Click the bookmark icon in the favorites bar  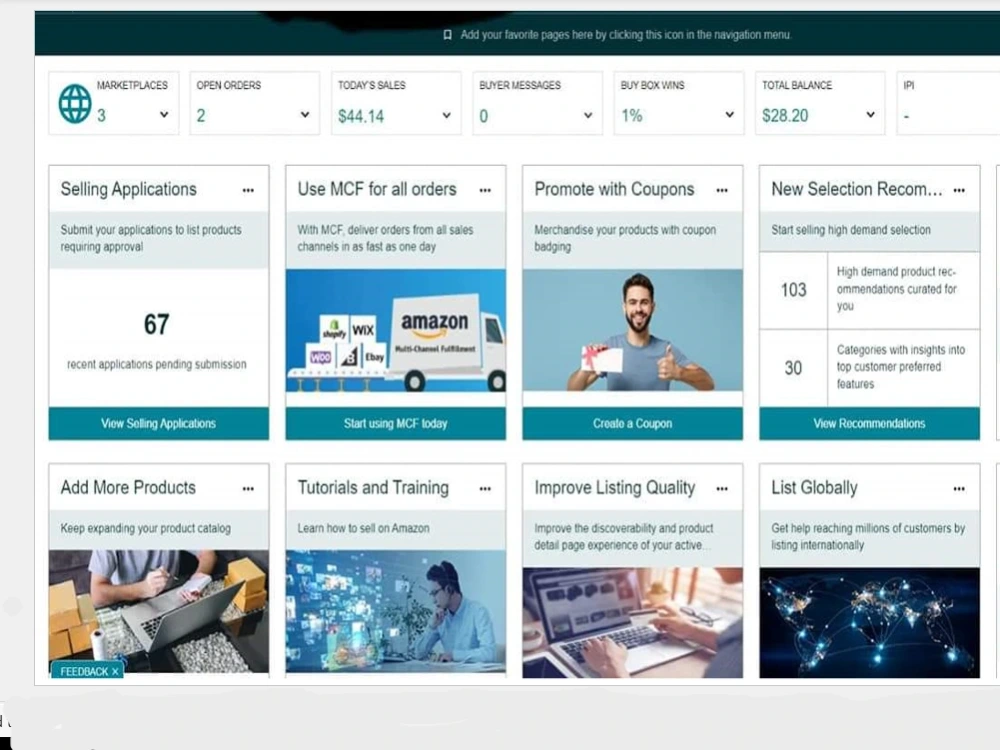tap(448, 34)
